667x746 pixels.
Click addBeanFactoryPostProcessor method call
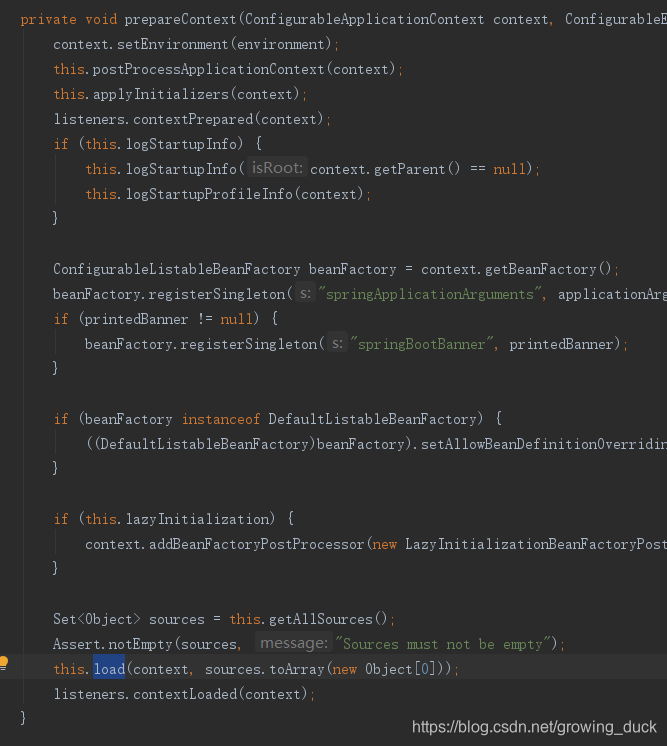click(256, 544)
